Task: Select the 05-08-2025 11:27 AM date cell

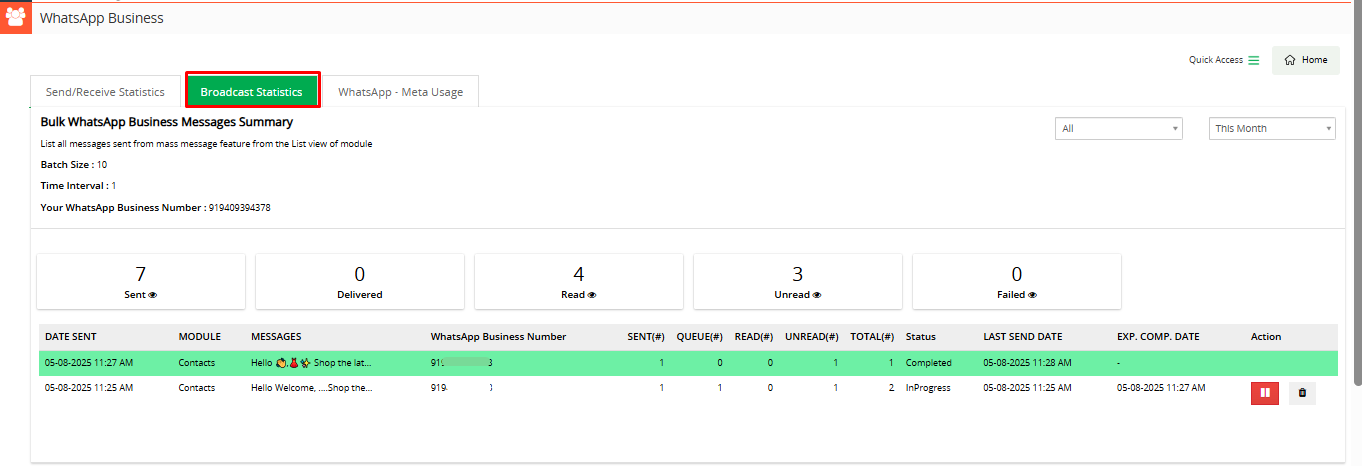Action: (89, 363)
